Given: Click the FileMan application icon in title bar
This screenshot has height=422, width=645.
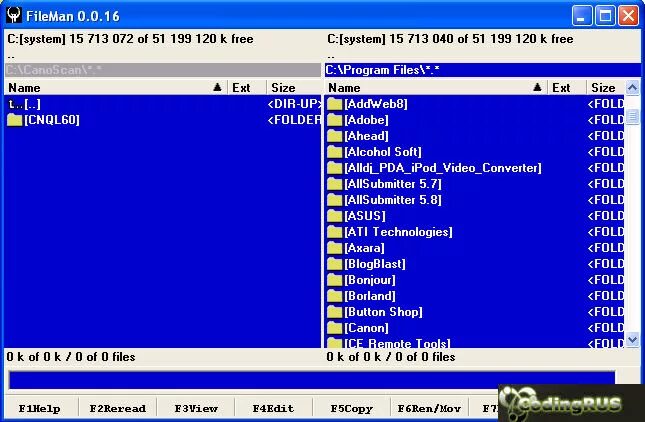Looking at the screenshot, I should pos(14,15).
